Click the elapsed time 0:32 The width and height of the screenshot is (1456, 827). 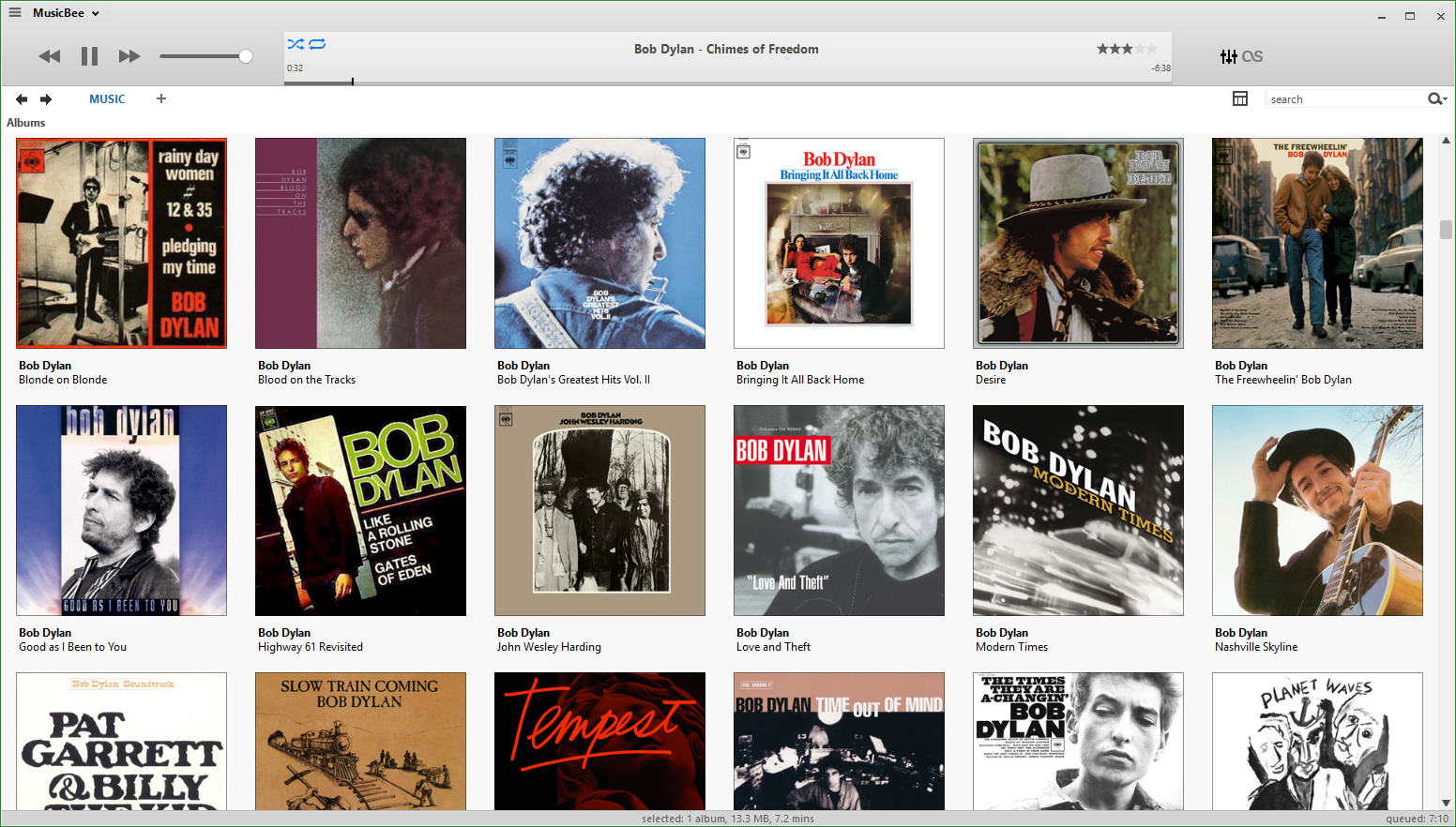(x=295, y=68)
